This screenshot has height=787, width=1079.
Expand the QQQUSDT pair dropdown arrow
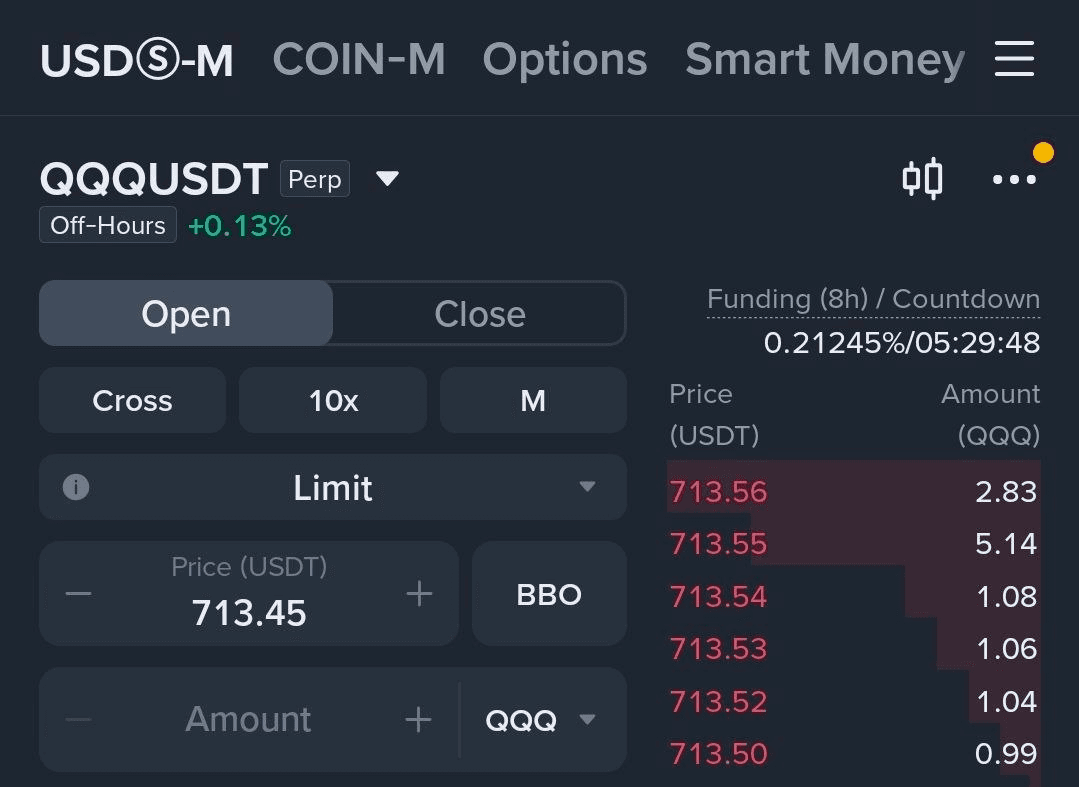coord(387,179)
